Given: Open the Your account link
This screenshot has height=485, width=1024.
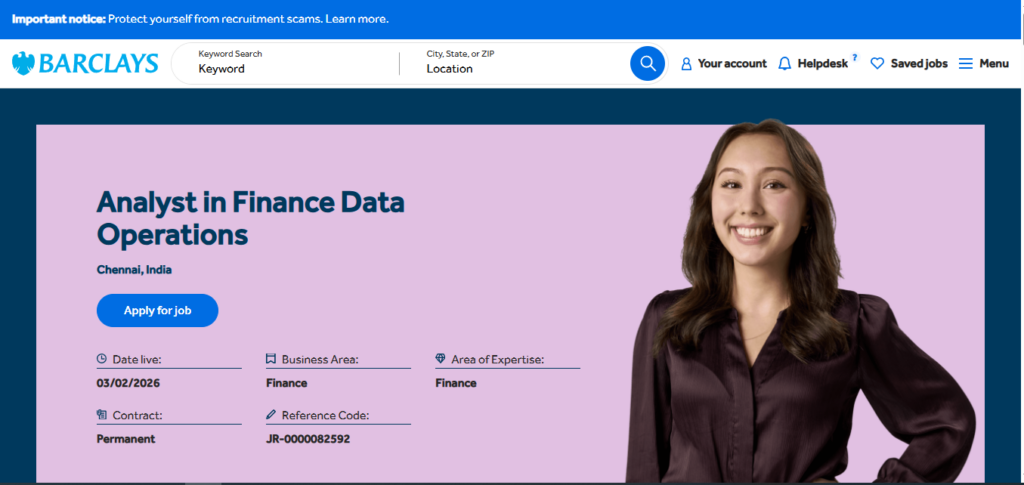Looking at the screenshot, I should click(x=732, y=64).
